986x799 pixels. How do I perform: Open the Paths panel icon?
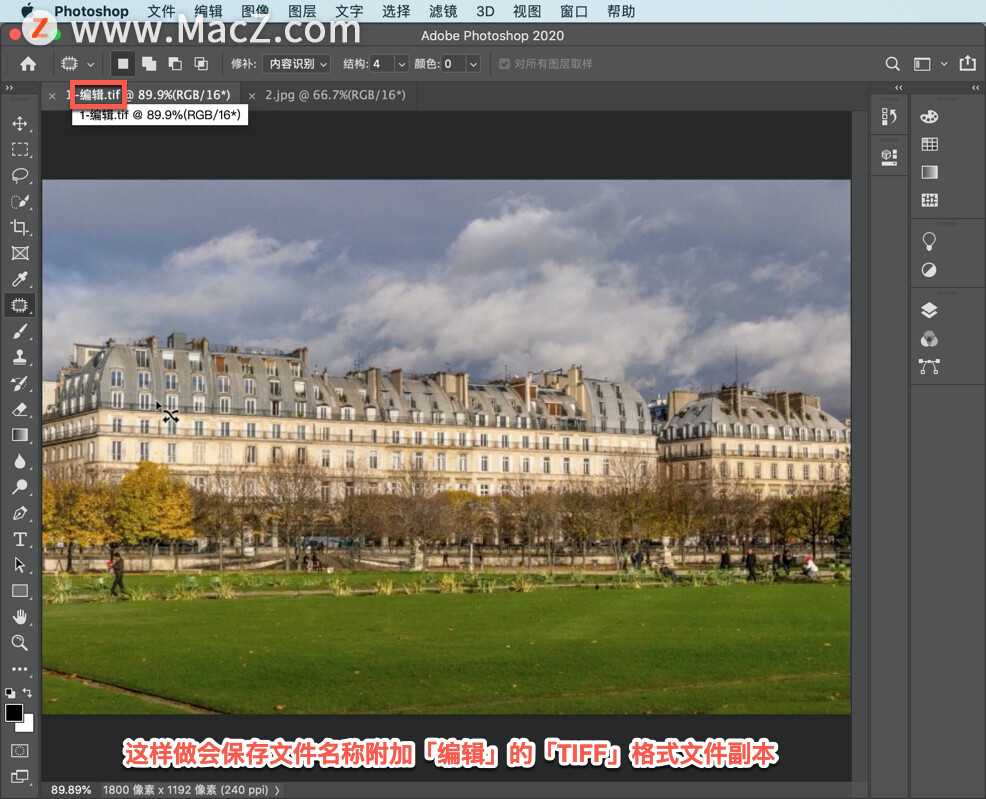pos(929,367)
